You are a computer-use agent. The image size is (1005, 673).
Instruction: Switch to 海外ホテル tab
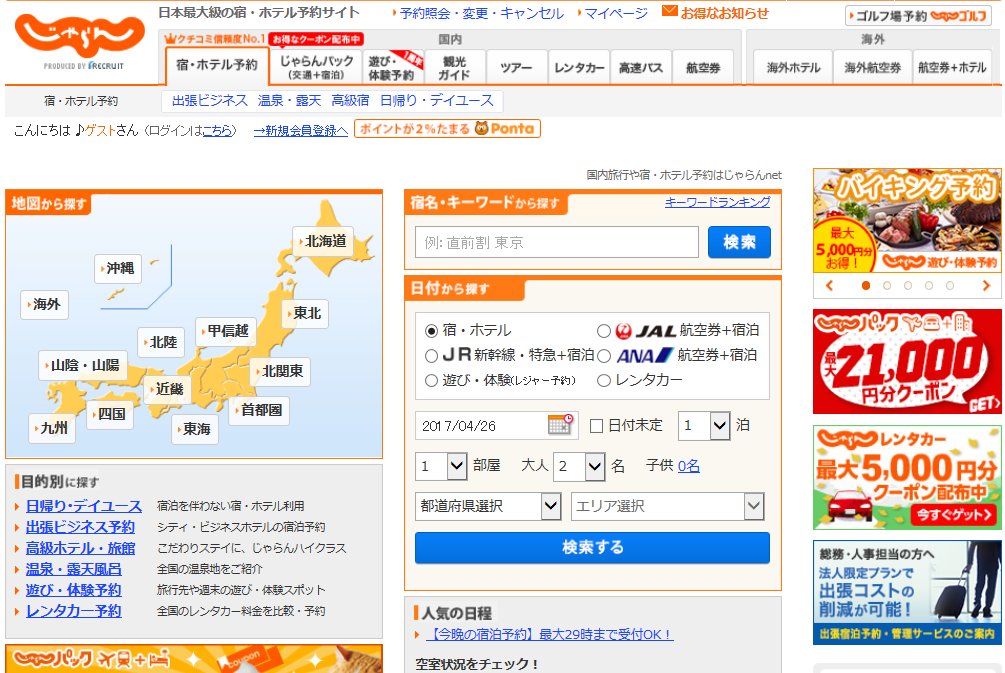tap(793, 67)
